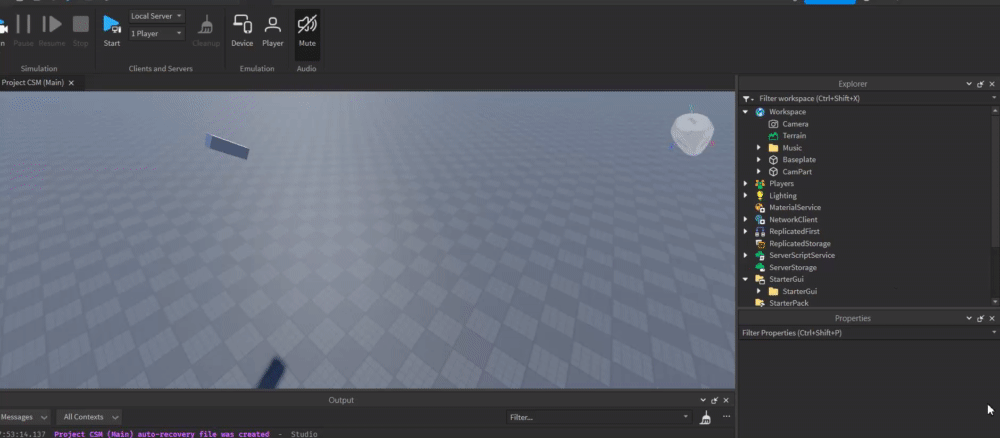Click the view orientation cube gizmo
Viewport: 1000px width, 438px height.
tap(691, 134)
